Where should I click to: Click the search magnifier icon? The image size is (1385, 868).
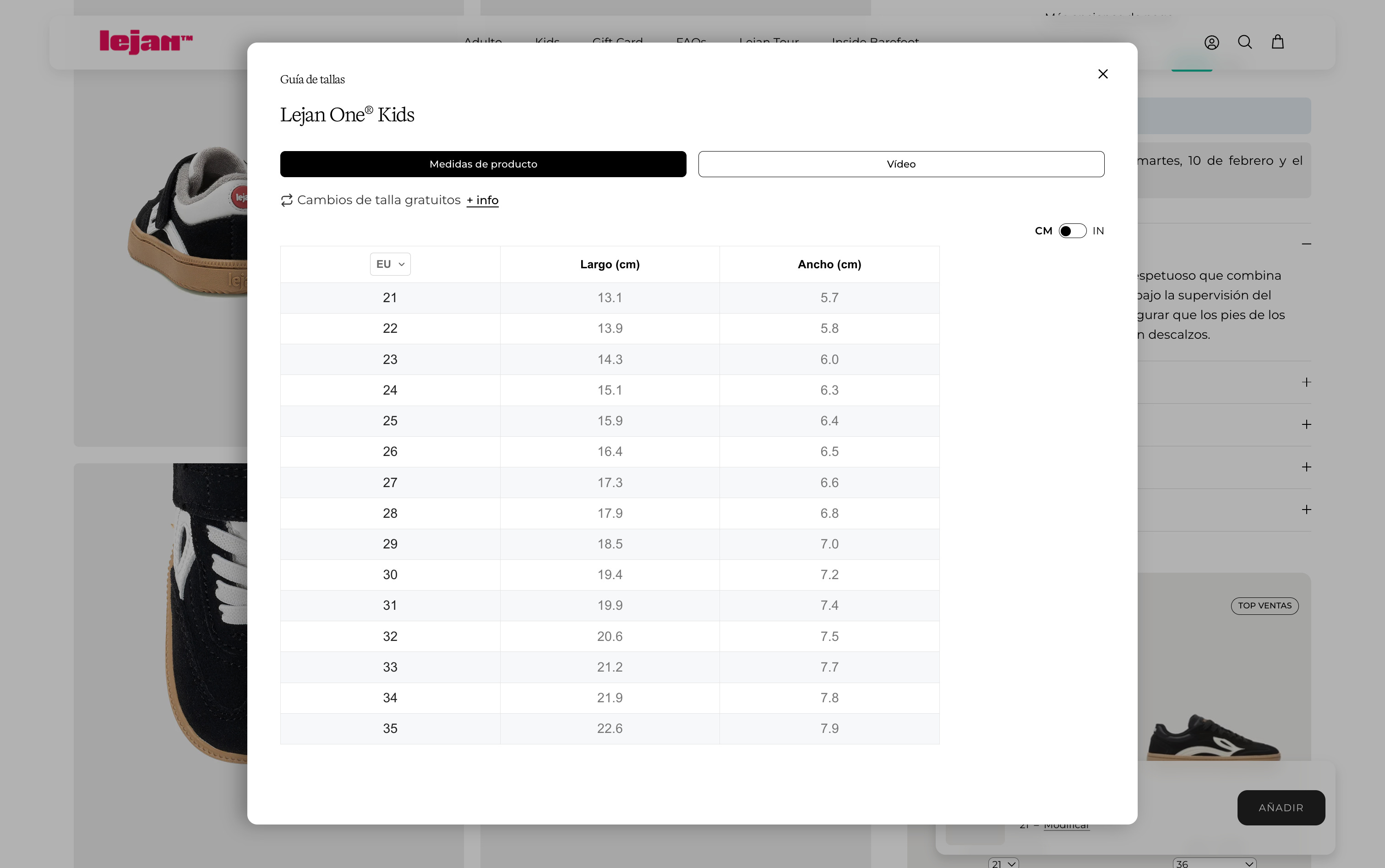coord(1244,42)
